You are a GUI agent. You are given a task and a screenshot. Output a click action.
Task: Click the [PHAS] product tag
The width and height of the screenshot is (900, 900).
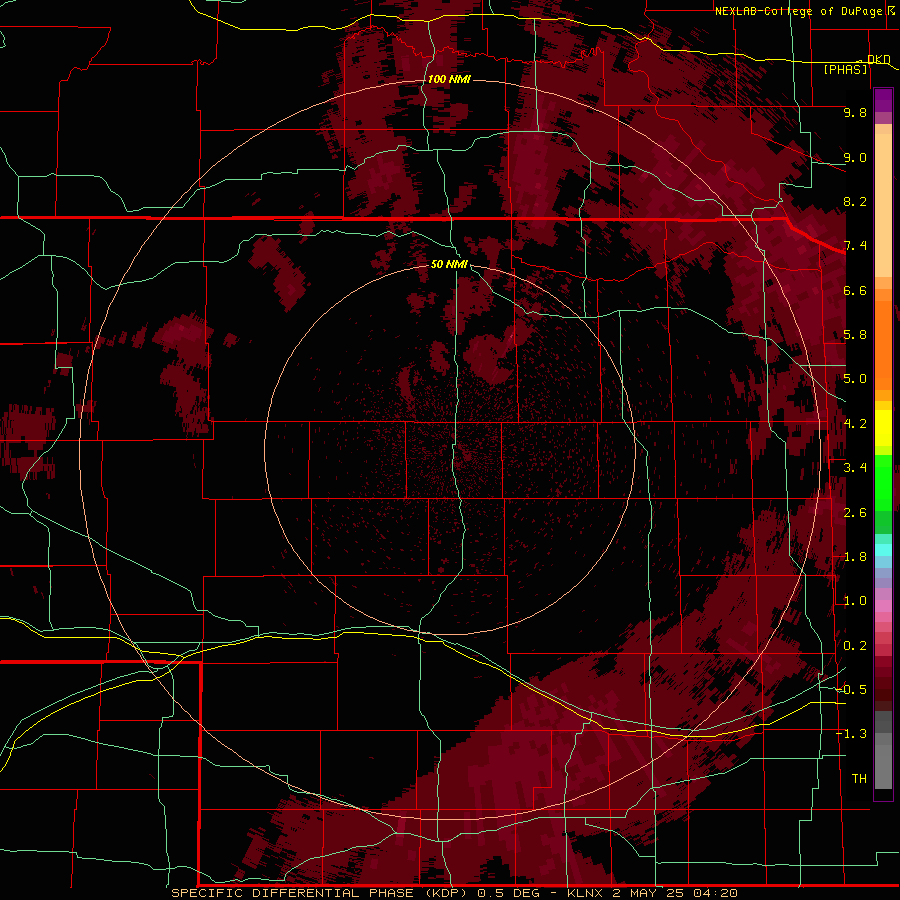[x=845, y=69]
